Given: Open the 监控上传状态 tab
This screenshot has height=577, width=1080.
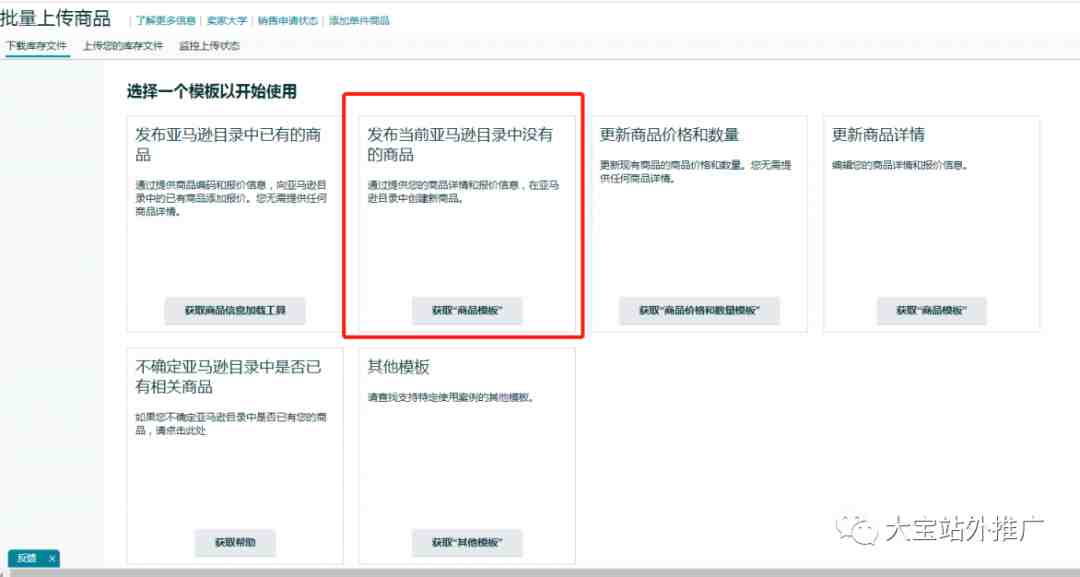Looking at the screenshot, I should pos(209,46).
